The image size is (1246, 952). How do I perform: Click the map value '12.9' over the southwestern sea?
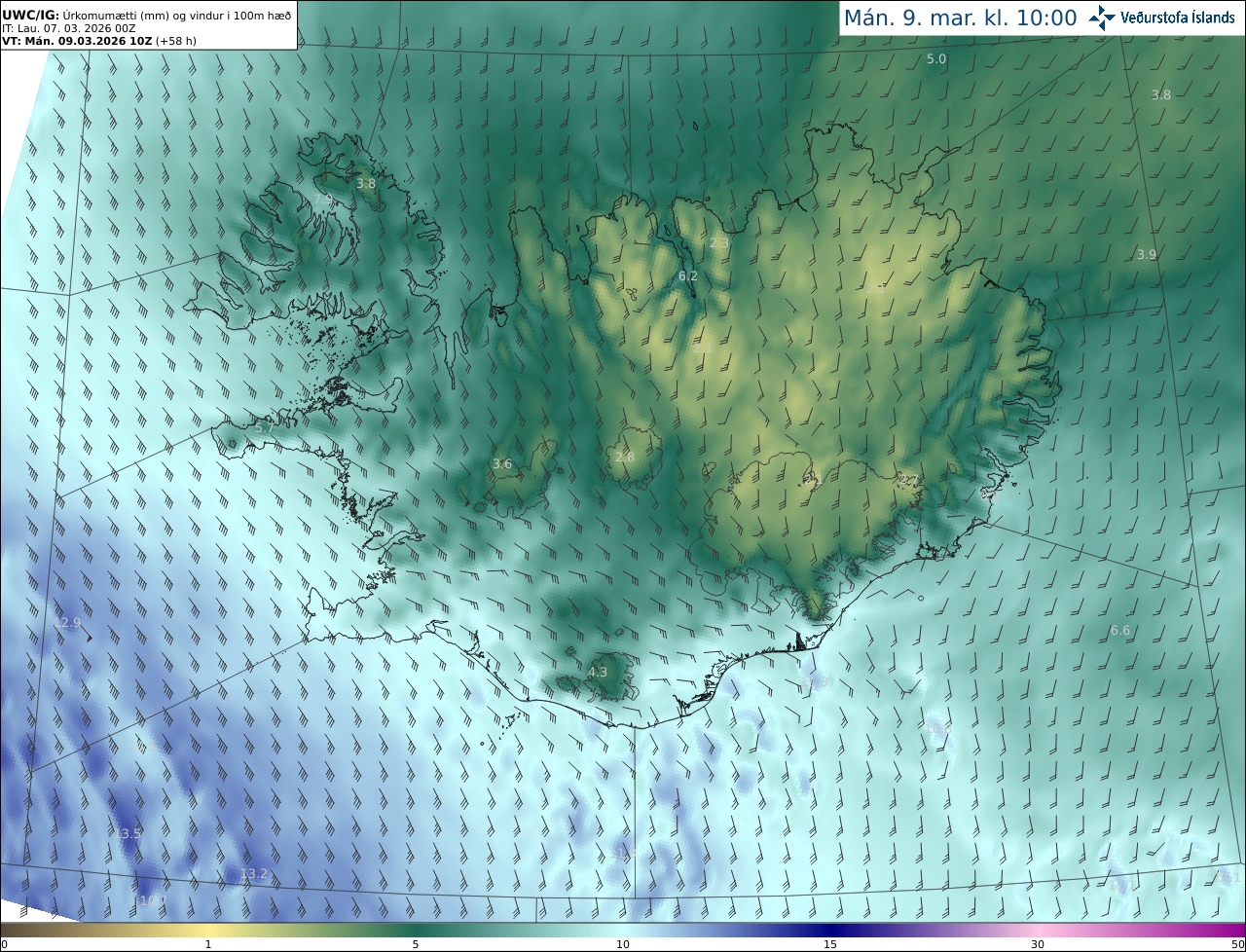coord(67,622)
